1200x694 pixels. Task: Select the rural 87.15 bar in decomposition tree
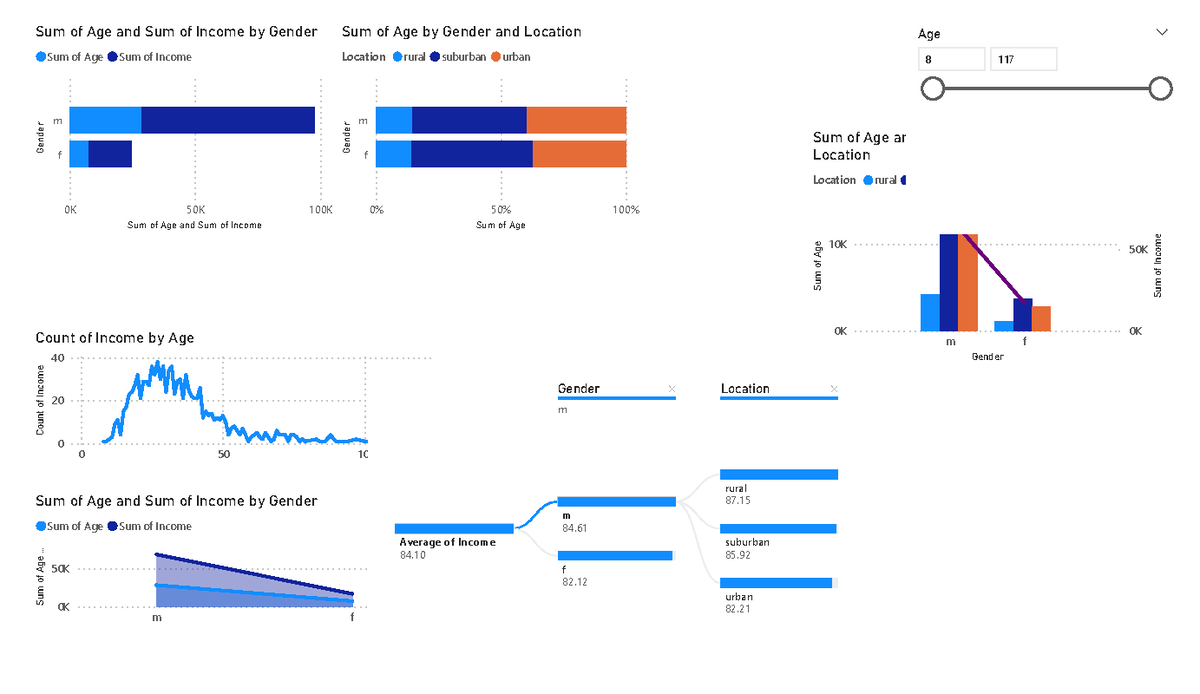coord(779,474)
